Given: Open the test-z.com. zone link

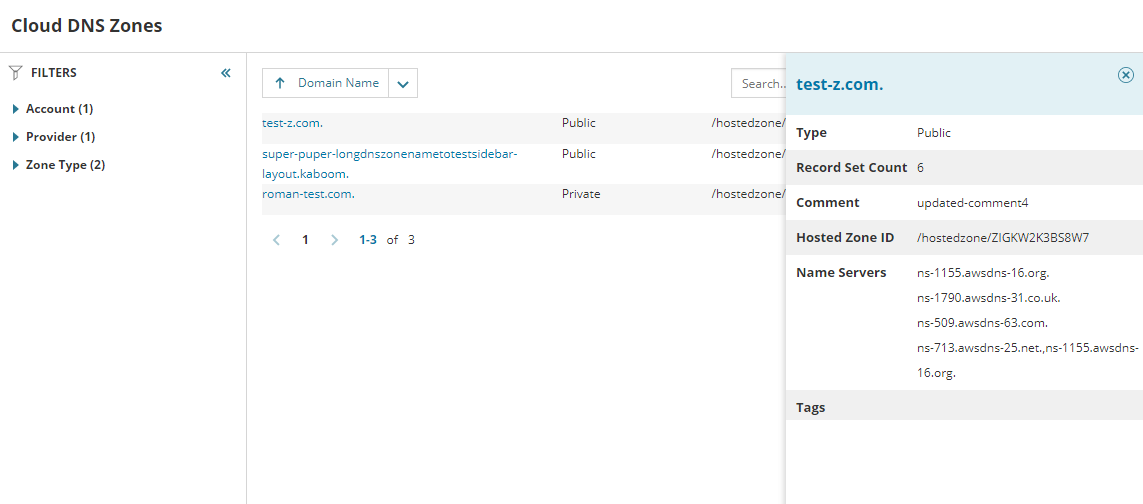Looking at the screenshot, I should (292, 123).
